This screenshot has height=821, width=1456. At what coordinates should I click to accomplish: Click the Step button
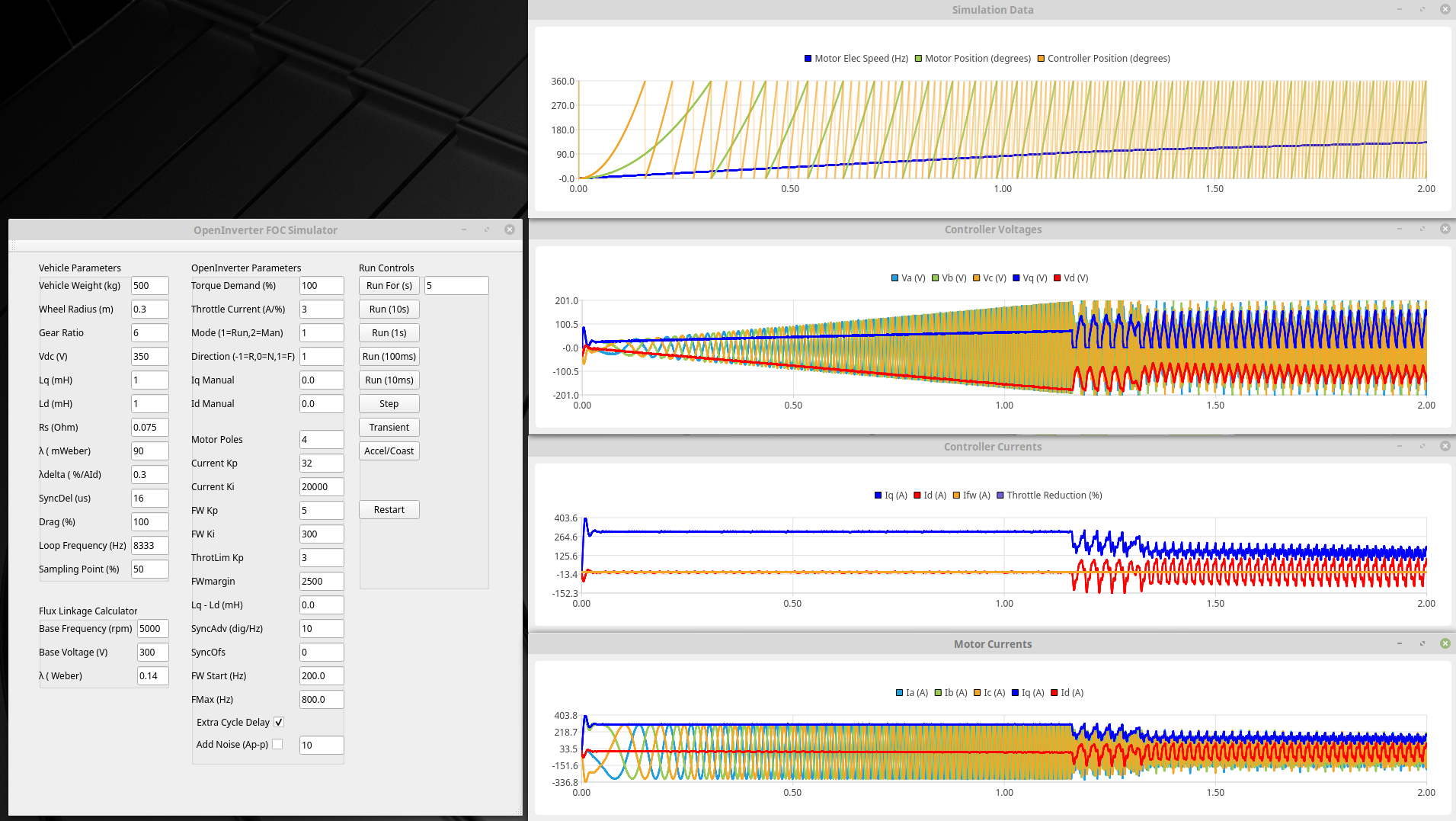(x=389, y=403)
